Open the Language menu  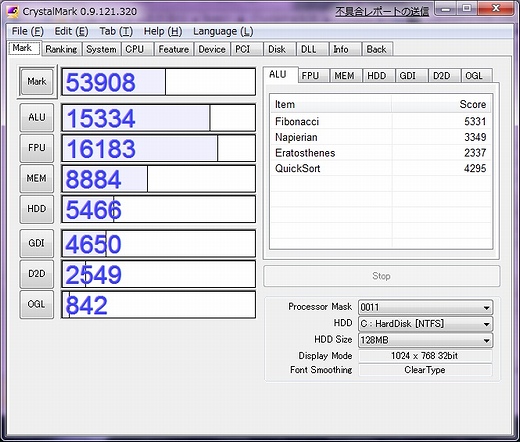223,31
